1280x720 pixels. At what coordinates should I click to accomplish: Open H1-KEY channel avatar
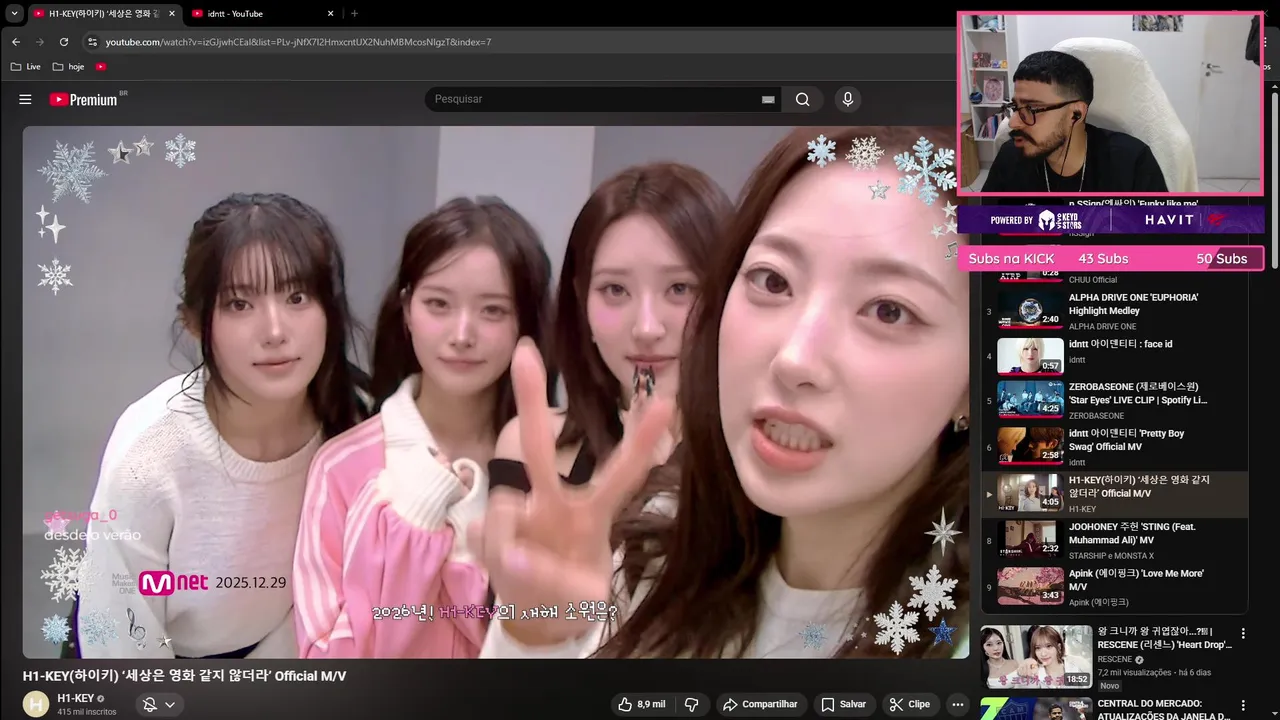[x=36, y=704]
